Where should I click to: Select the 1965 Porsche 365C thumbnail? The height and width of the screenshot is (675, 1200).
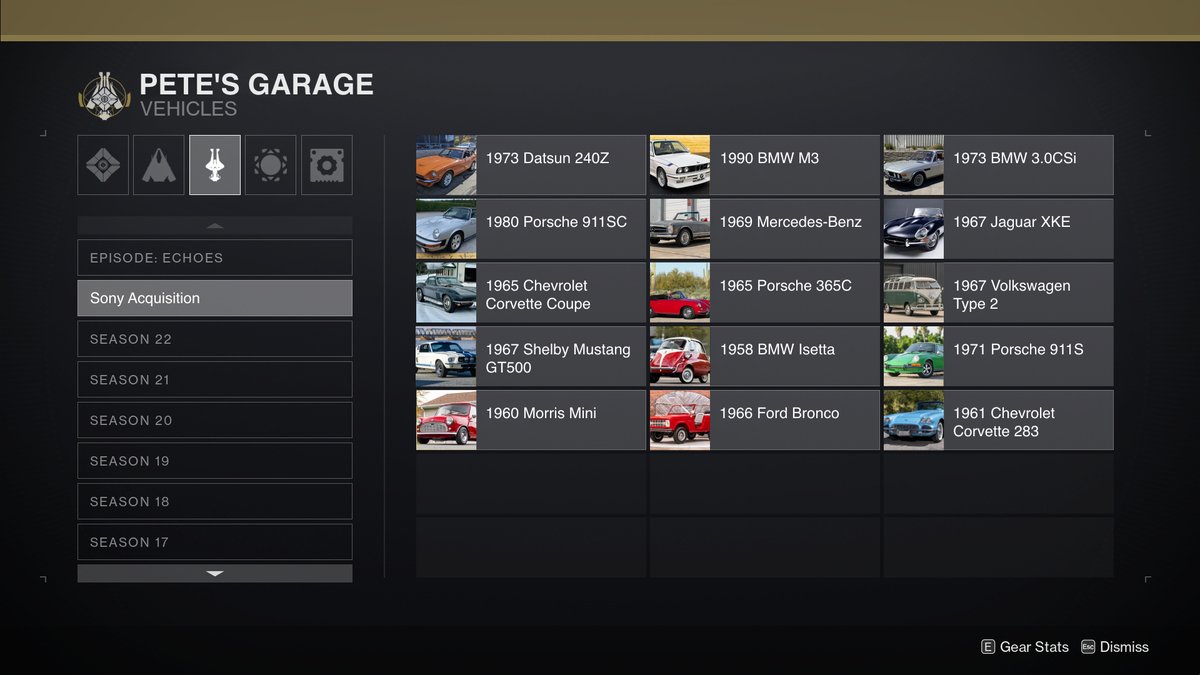click(680, 293)
